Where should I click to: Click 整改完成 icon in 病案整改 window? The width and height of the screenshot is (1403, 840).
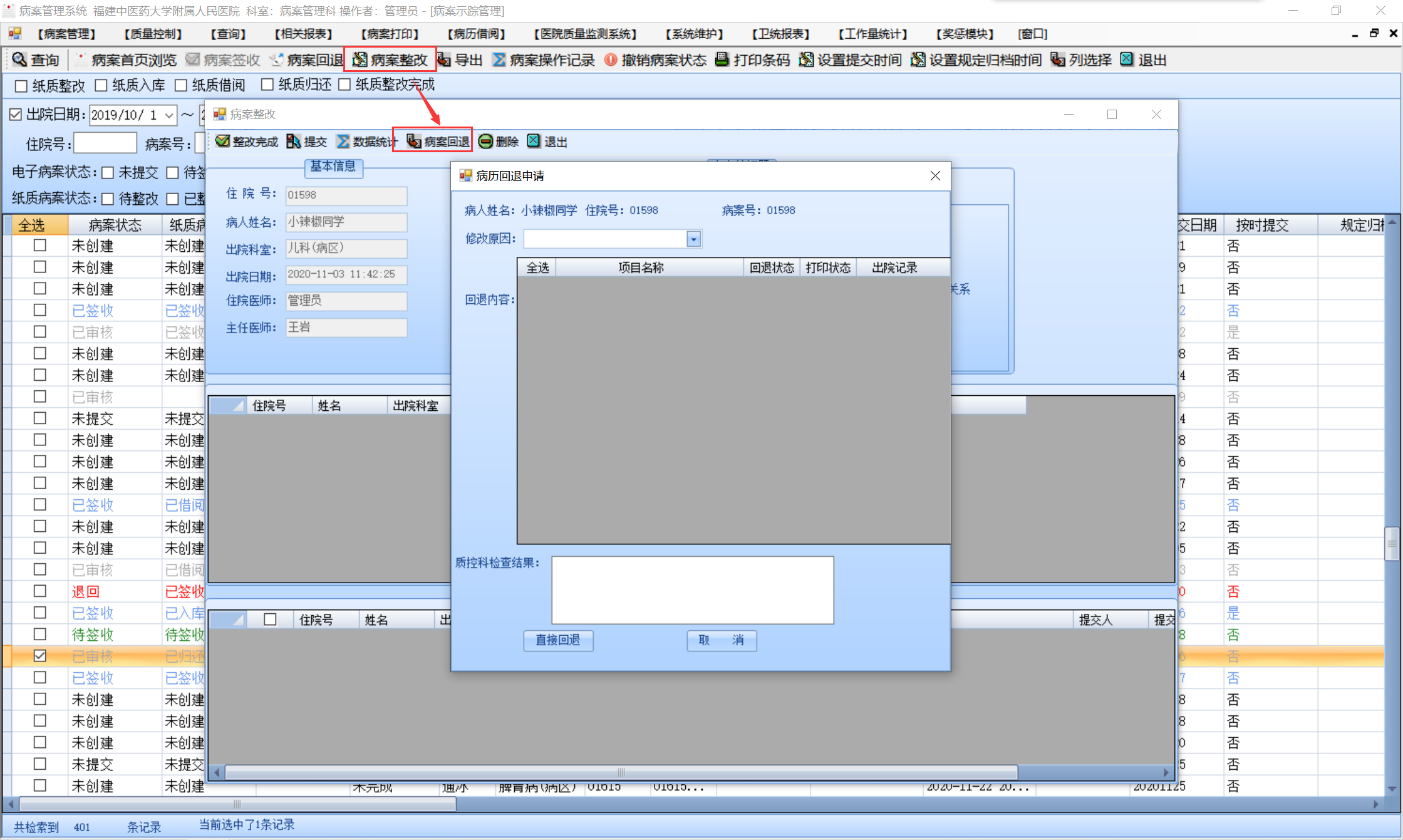pyautogui.click(x=222, y=142)
